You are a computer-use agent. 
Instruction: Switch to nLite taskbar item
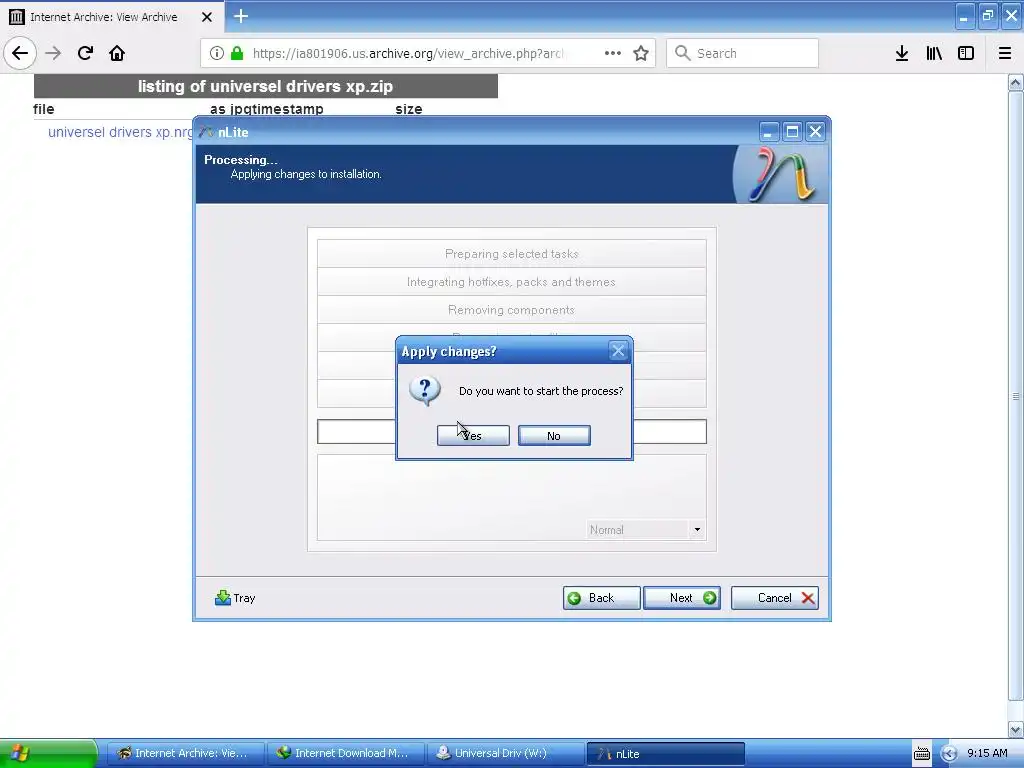pos(665,753)
